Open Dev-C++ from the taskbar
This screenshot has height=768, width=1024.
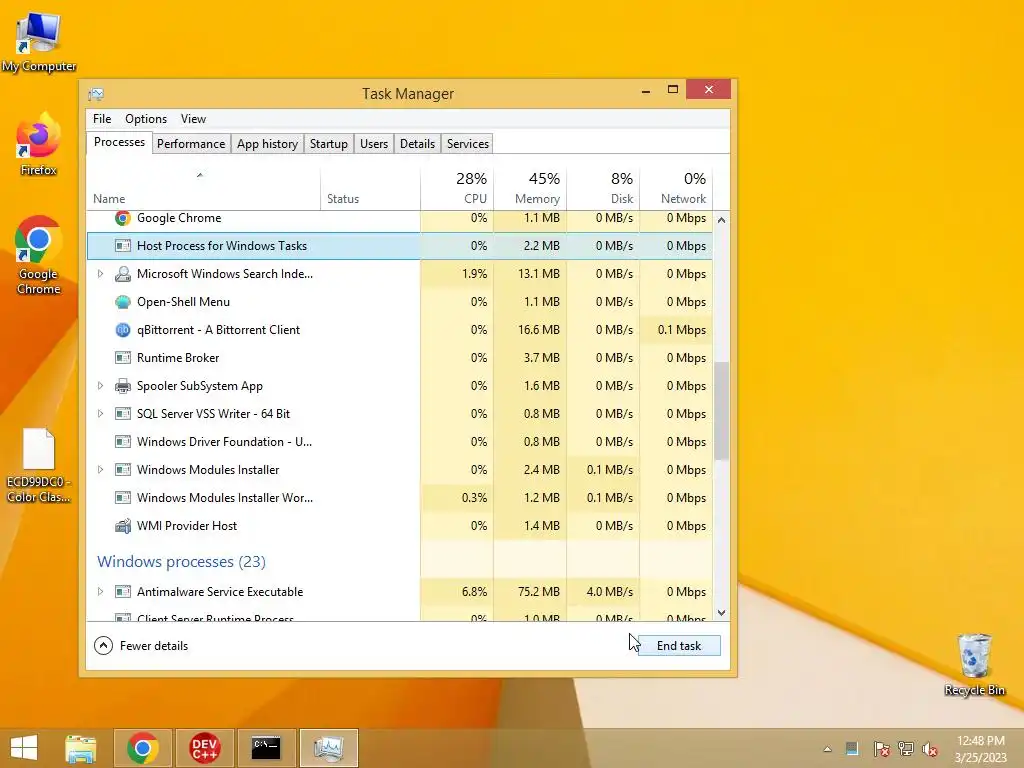204,748
